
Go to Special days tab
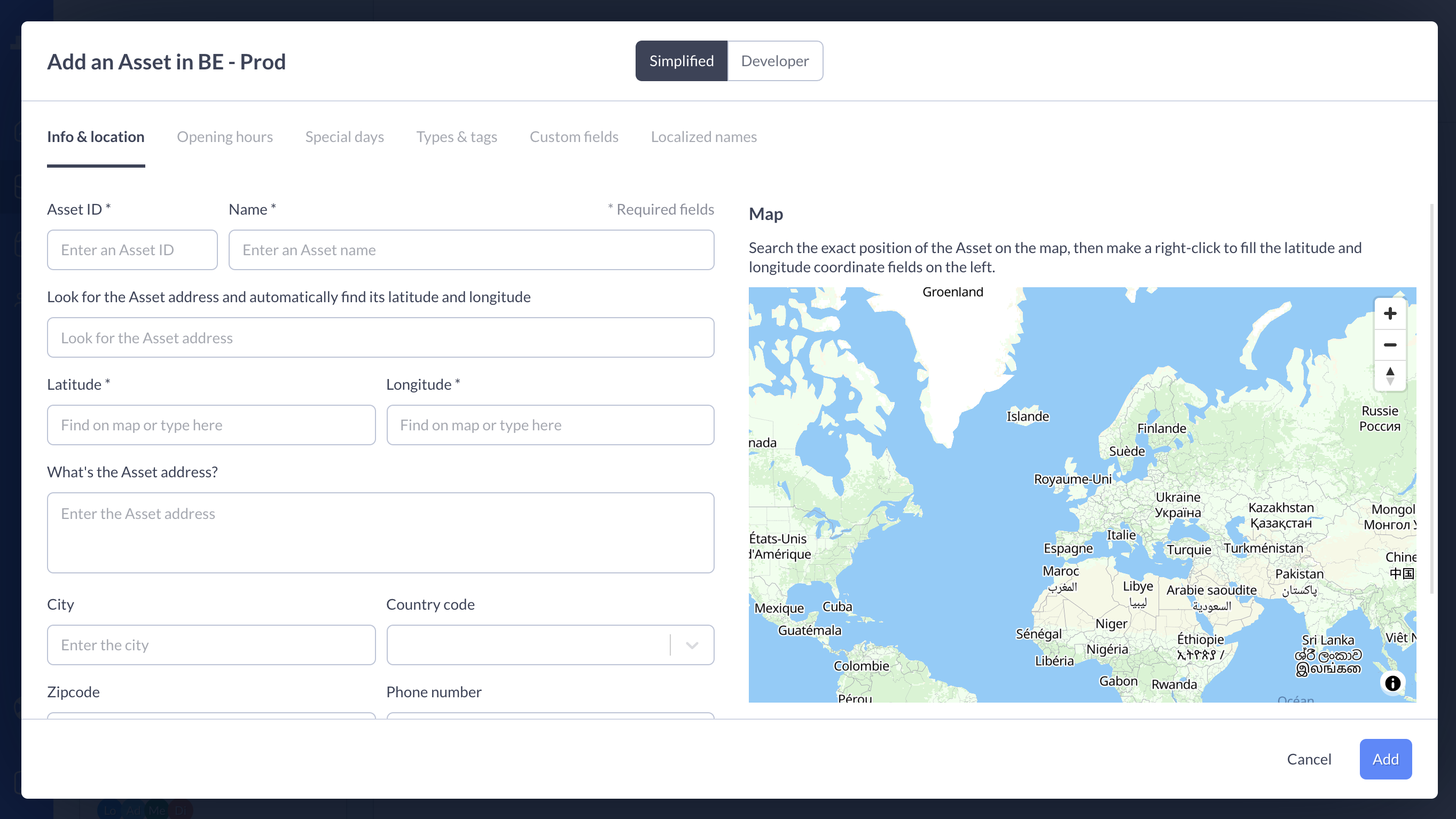coord(344,137)
